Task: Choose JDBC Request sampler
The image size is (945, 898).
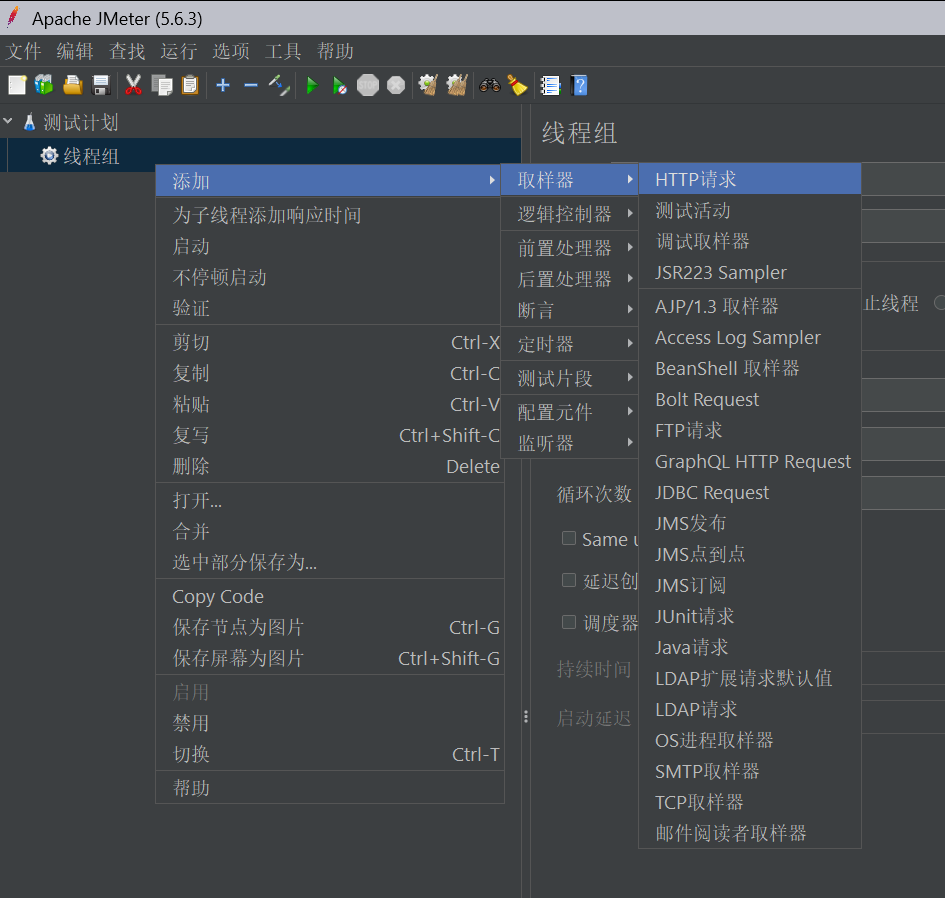Action: [712, 492]
